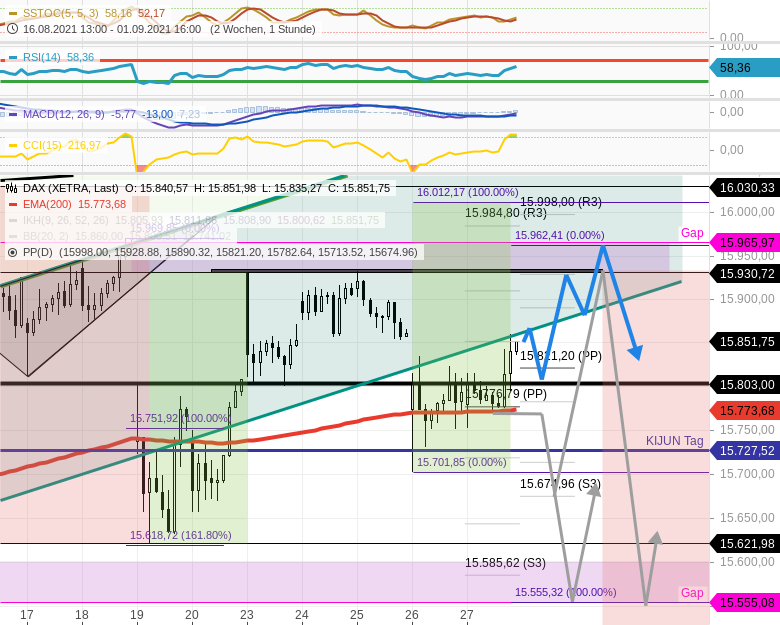The width and height of the screenshot is (780, 625).
Task: Click the 15.984,80 (R3) pivot label
Action: tap(505, 213)
